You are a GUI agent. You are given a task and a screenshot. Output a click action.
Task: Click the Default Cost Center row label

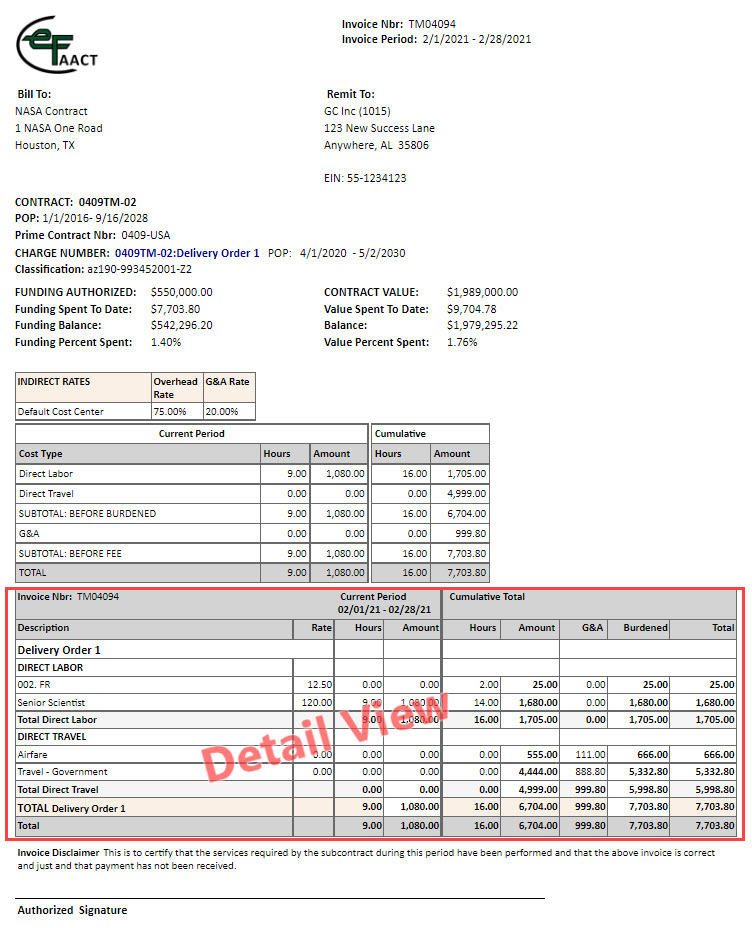(x=60, y=411)
